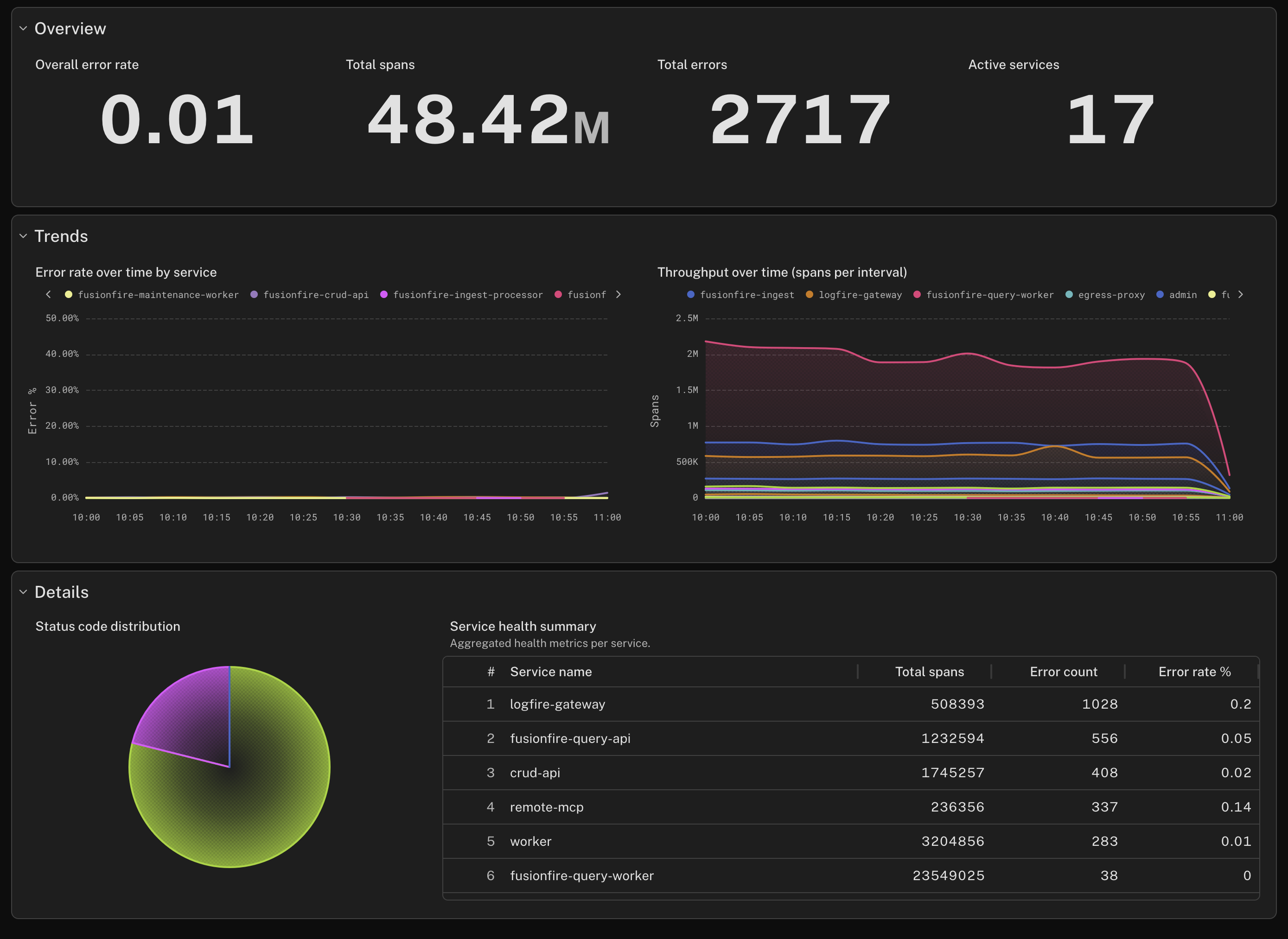This screenshot has width=1288, height=939.
Task: Toggle fusionfire-crud-api legend series
Action: 309,294
